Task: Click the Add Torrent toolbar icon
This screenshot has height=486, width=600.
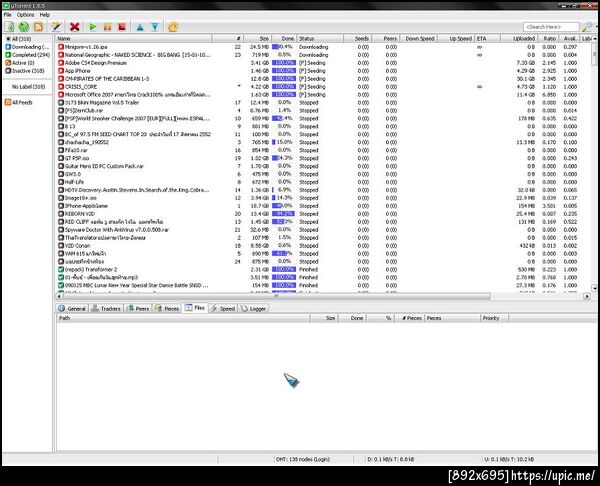Action: pyautogui.click(x=10, y=27)
